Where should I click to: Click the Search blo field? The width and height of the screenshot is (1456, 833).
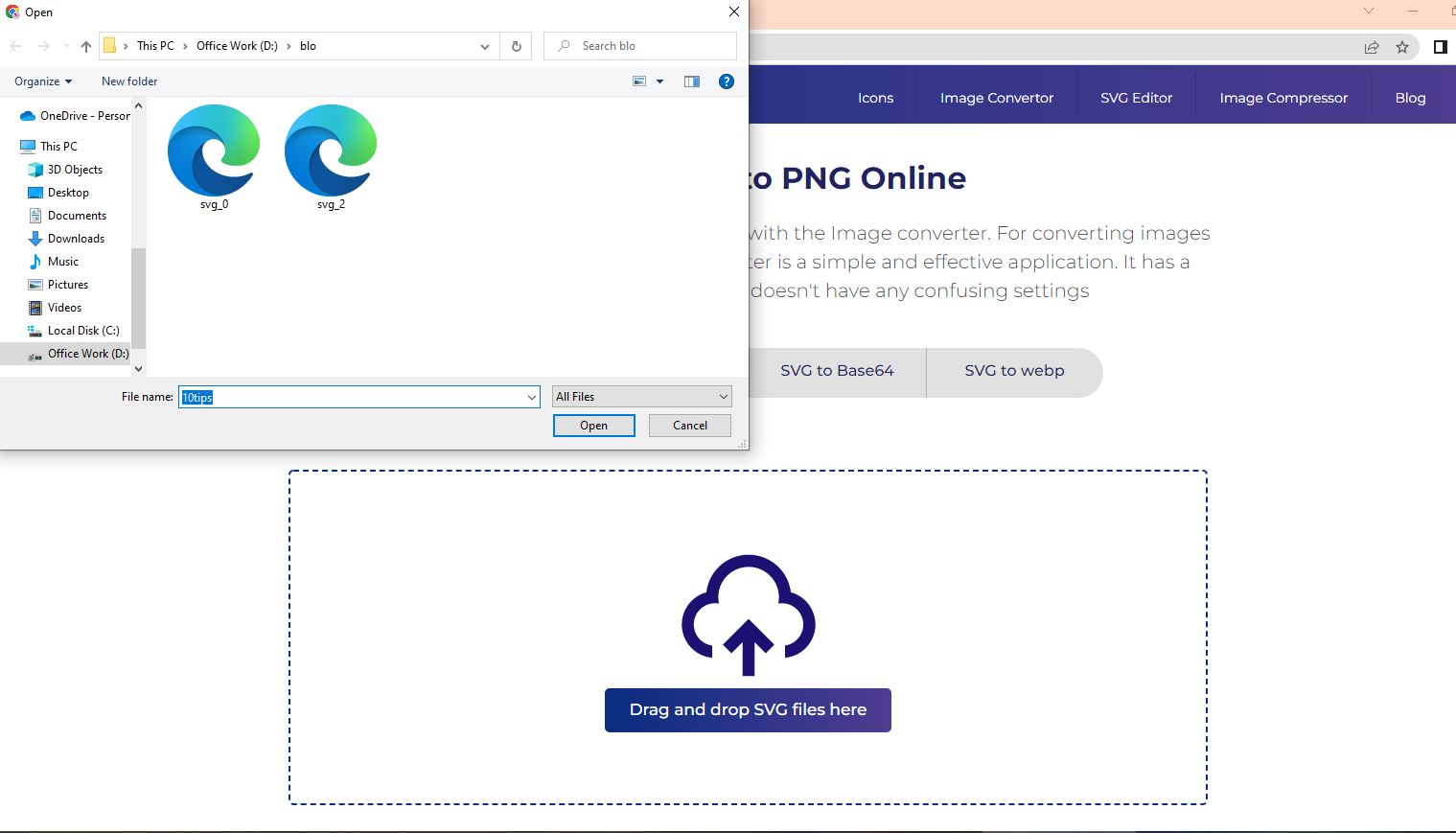click(x=640, y=46)
